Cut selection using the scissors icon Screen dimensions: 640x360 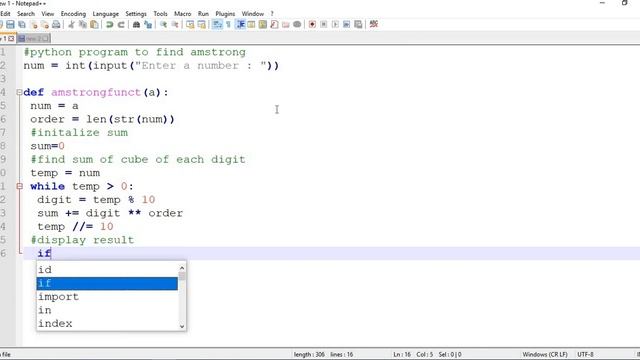pyautogui.click(x=71, y=24)
